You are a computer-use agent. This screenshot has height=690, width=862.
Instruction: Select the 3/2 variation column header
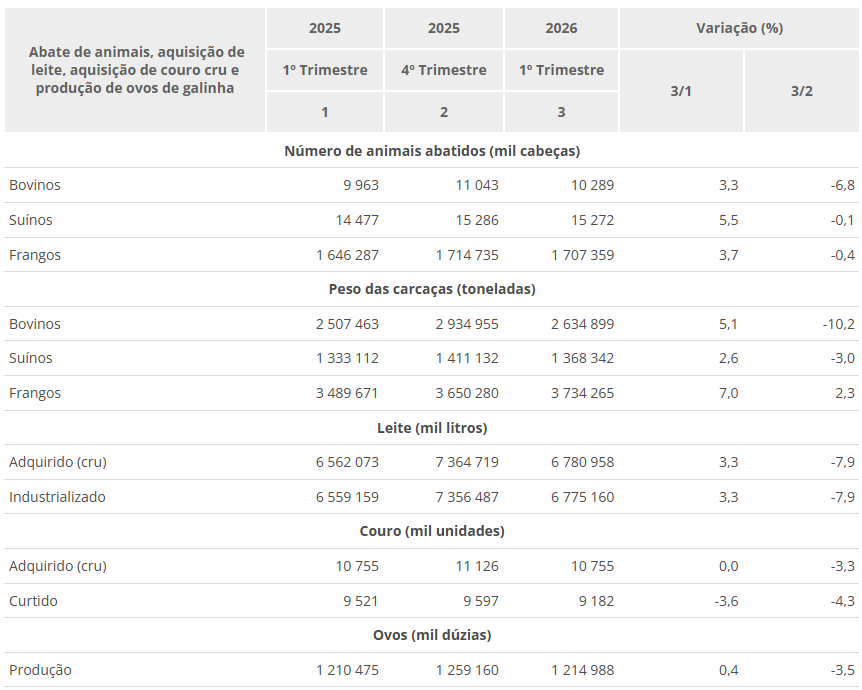[802, 91]
